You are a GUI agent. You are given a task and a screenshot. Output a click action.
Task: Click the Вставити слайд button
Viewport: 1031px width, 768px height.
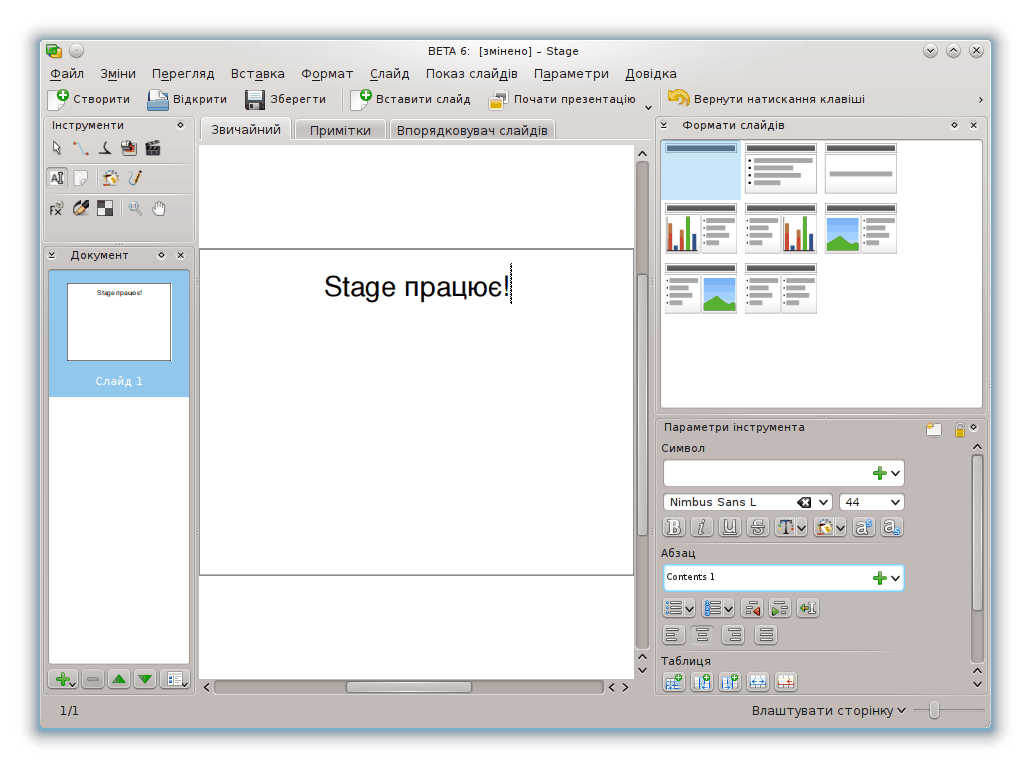coord(411,99)
